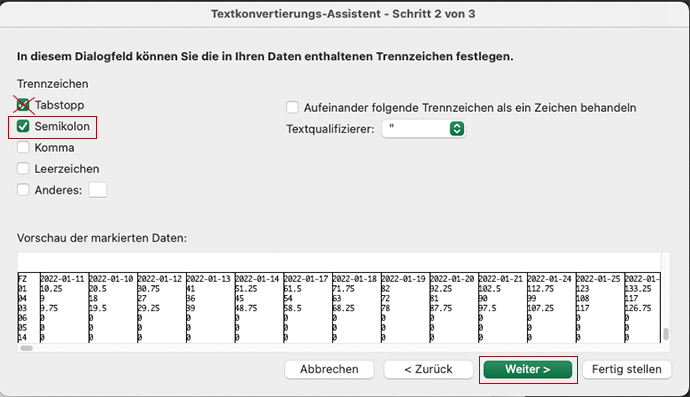Click the value 87.75 in preview

(441, 308)
